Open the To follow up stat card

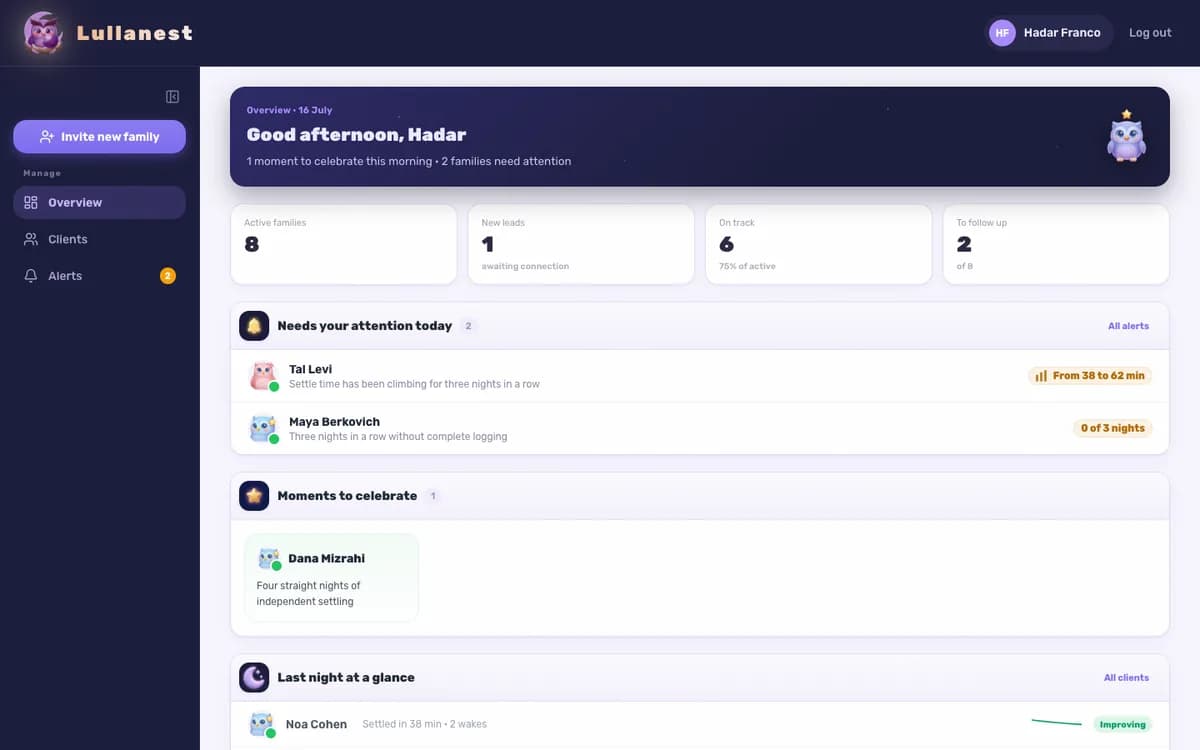[x=1056, y=244]
